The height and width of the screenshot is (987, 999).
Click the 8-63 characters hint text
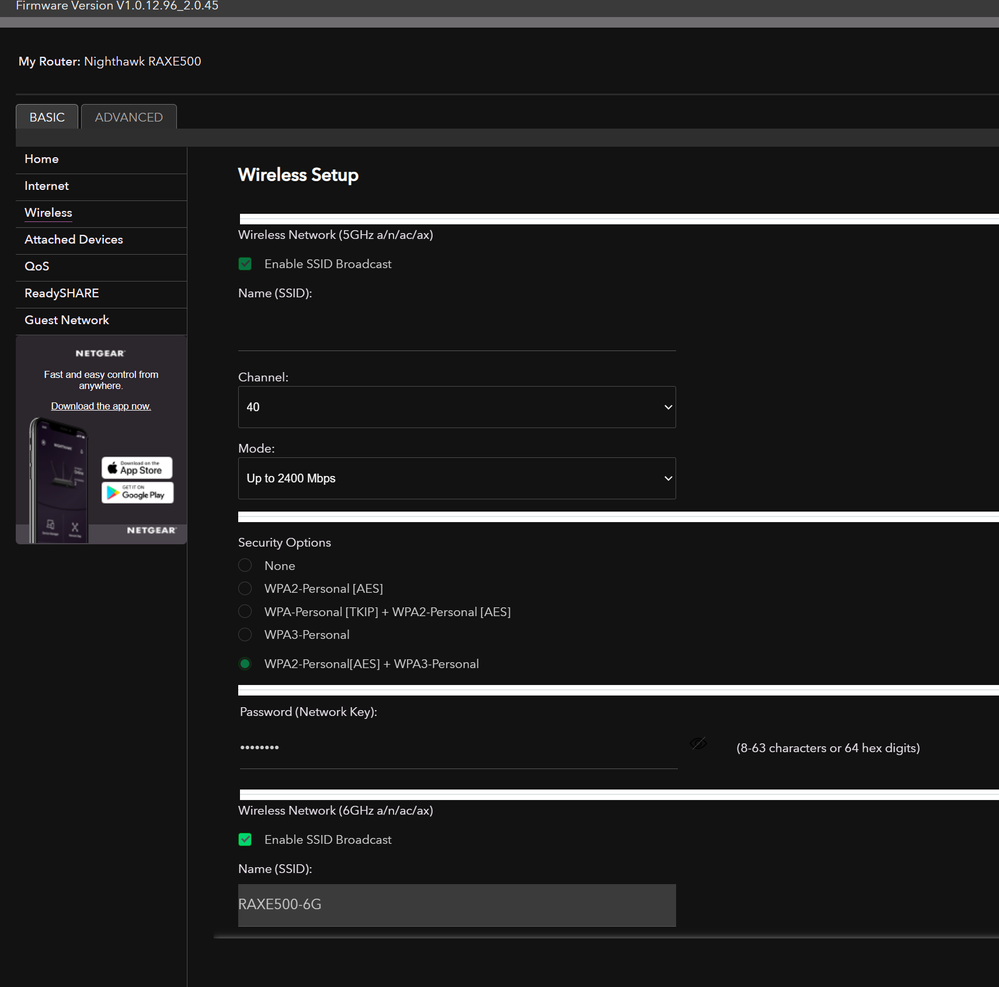pos(828,748)
